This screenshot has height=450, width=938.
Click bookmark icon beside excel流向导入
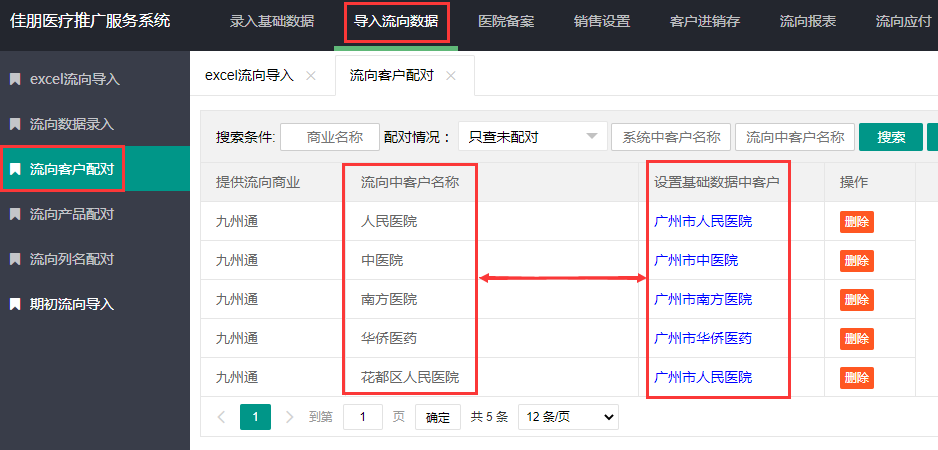point(15,79)
